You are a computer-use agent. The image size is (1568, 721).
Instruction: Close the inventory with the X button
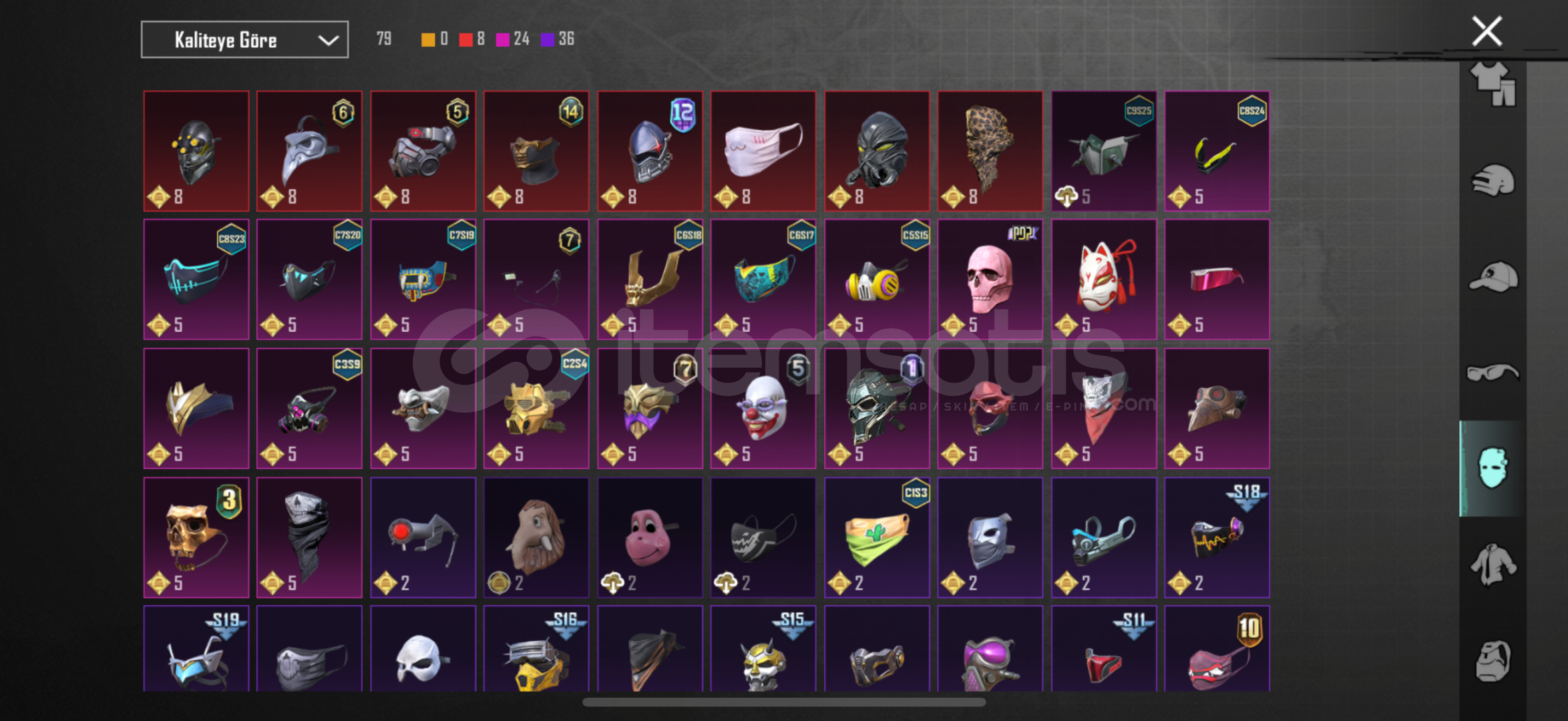[1487, 31]
